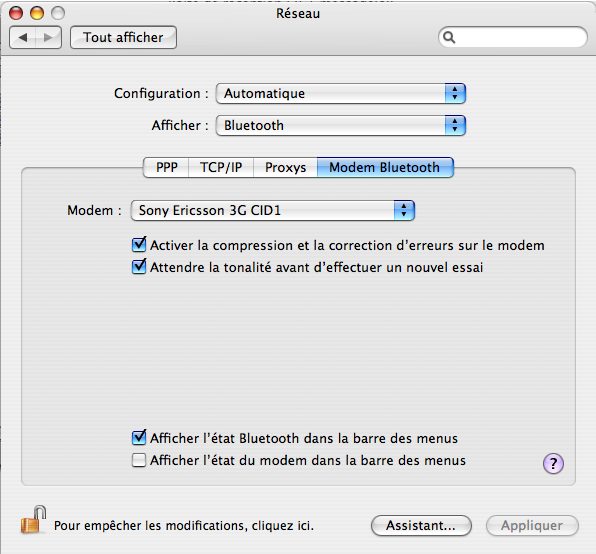Viewport: 596px width, 554px height.
Task: Open the Afficher Bluetooth dropdown
Action: pos(341,125)
